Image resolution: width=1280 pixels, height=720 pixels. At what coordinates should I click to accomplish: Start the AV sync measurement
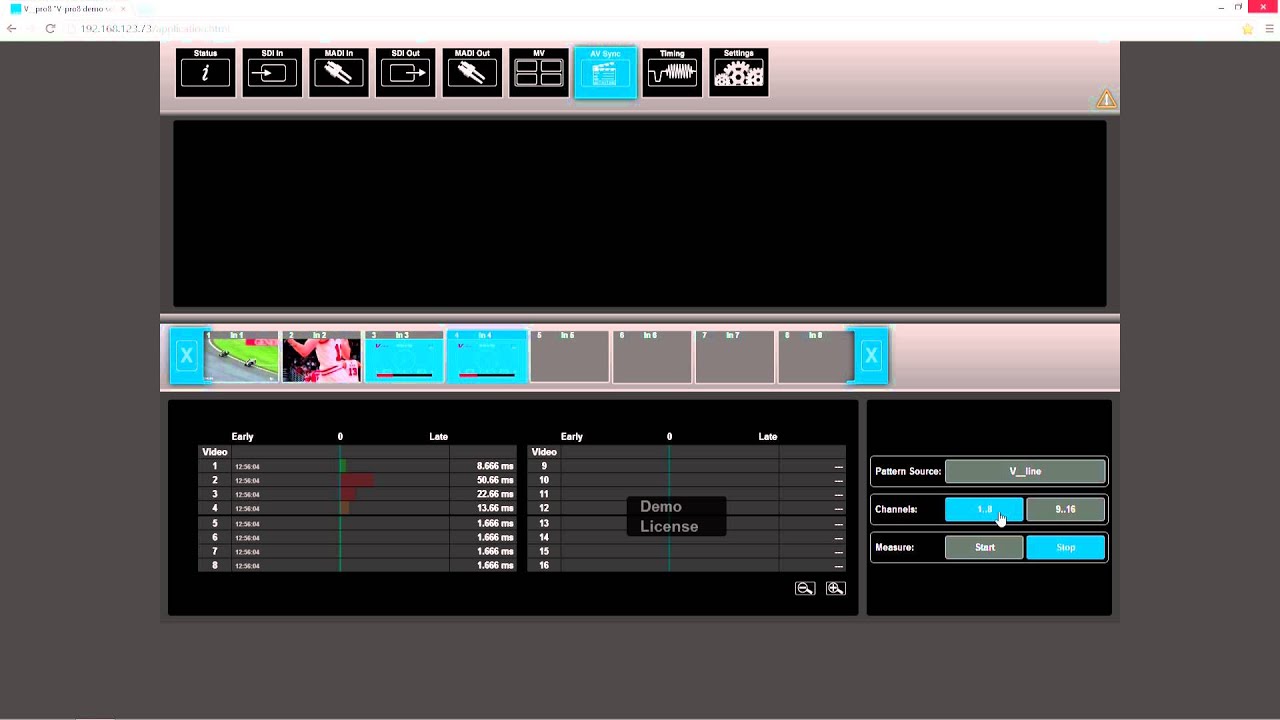[x=984, y=547]
